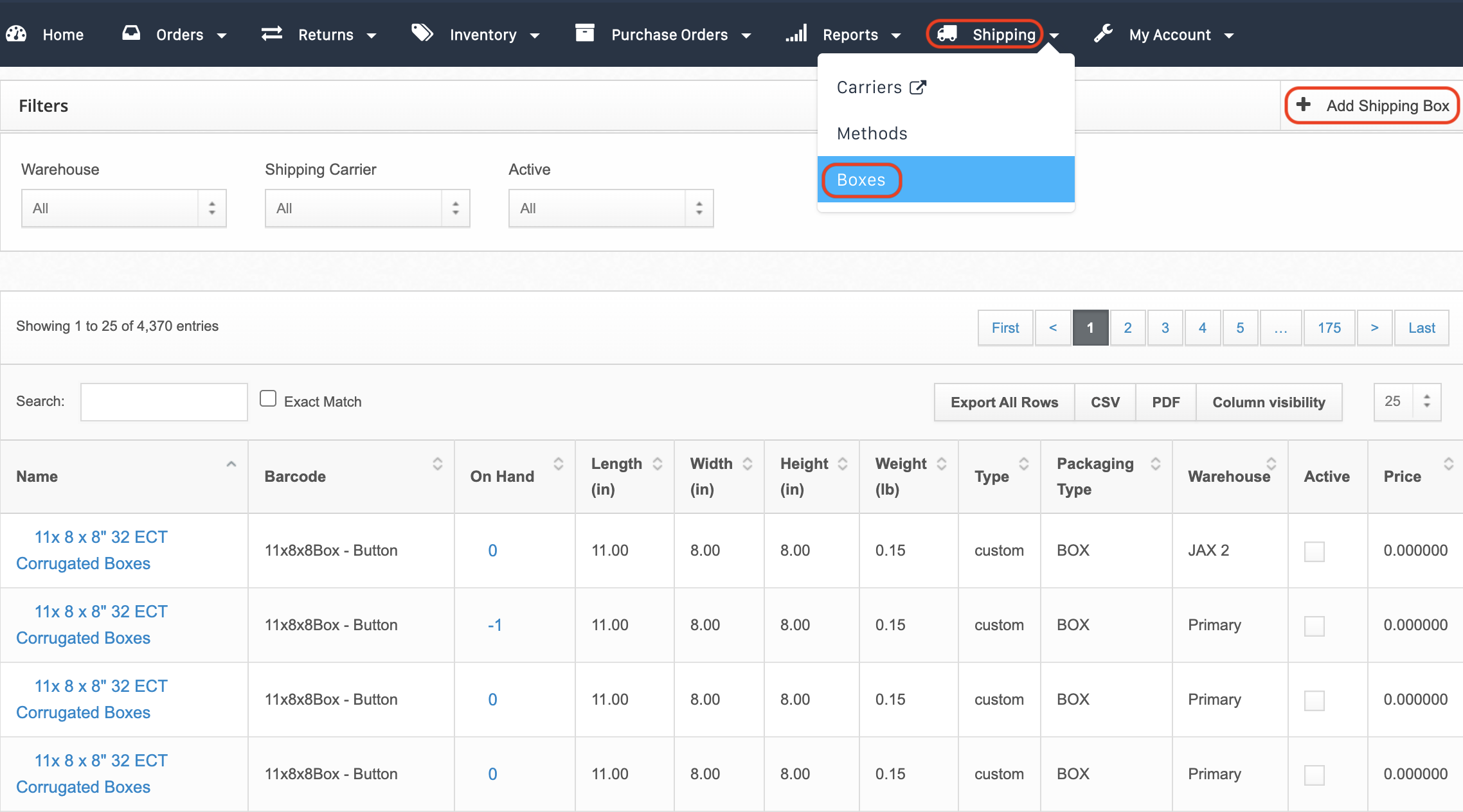Click the Home dashboard palette icon
This screenshot has width=1463, height=812.
pos(16,34)
